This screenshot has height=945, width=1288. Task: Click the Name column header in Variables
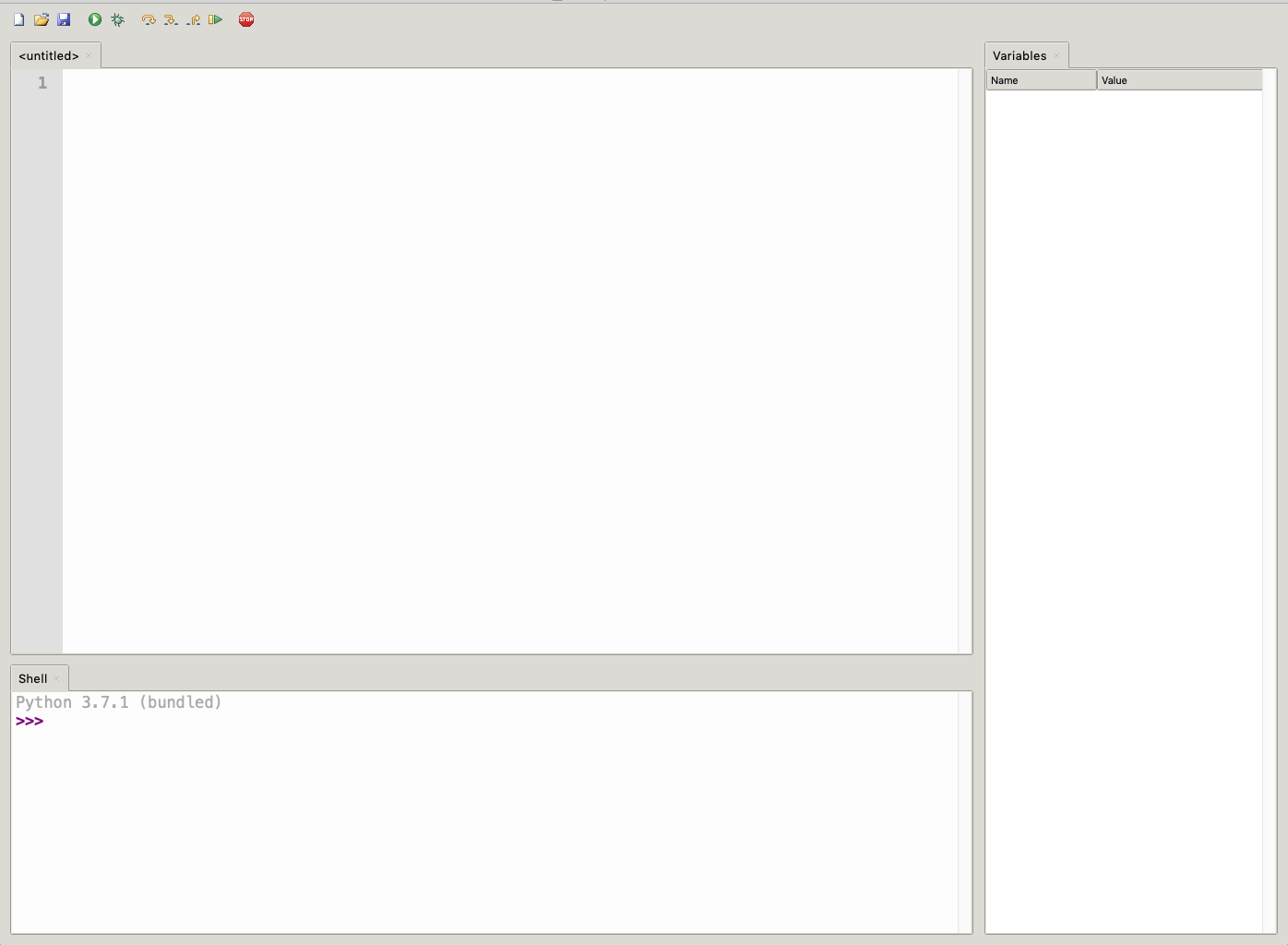(x=1041, y=80)
